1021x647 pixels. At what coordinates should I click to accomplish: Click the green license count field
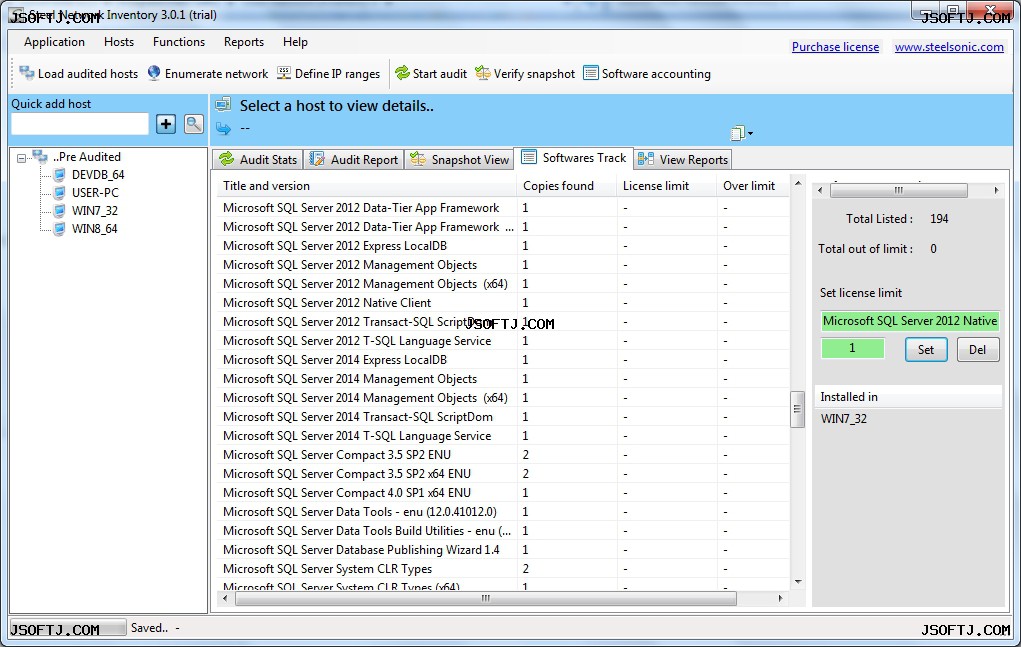(x=852, y=348)
